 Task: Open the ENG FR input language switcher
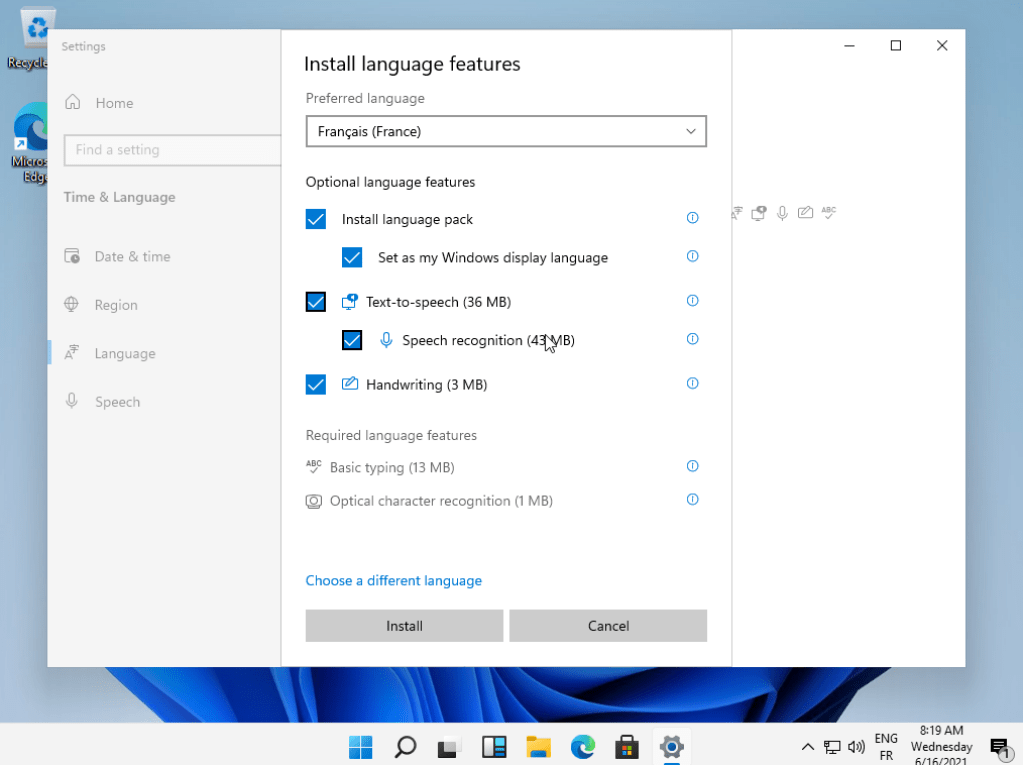[886, 747]
